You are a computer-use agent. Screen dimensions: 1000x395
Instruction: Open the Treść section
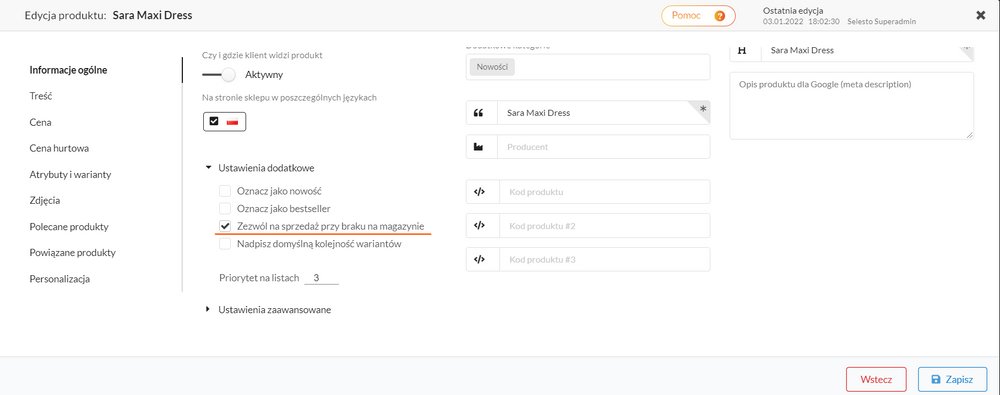41,96
